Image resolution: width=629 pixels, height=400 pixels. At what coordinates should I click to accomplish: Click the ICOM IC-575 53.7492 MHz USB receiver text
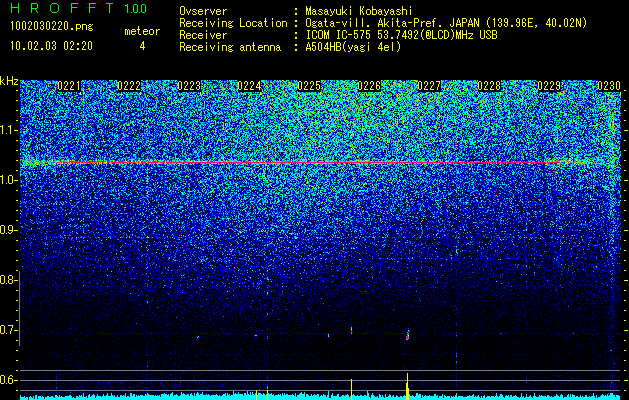tap(401, 35)
